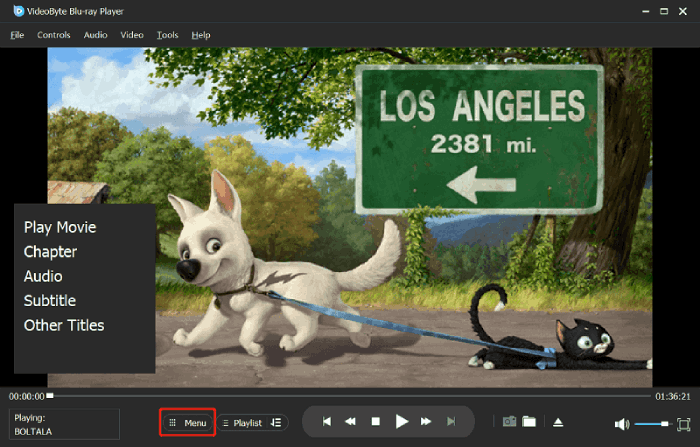
Task: Close the VideoByte Blu-ray Player window
Action: (683, 12)
